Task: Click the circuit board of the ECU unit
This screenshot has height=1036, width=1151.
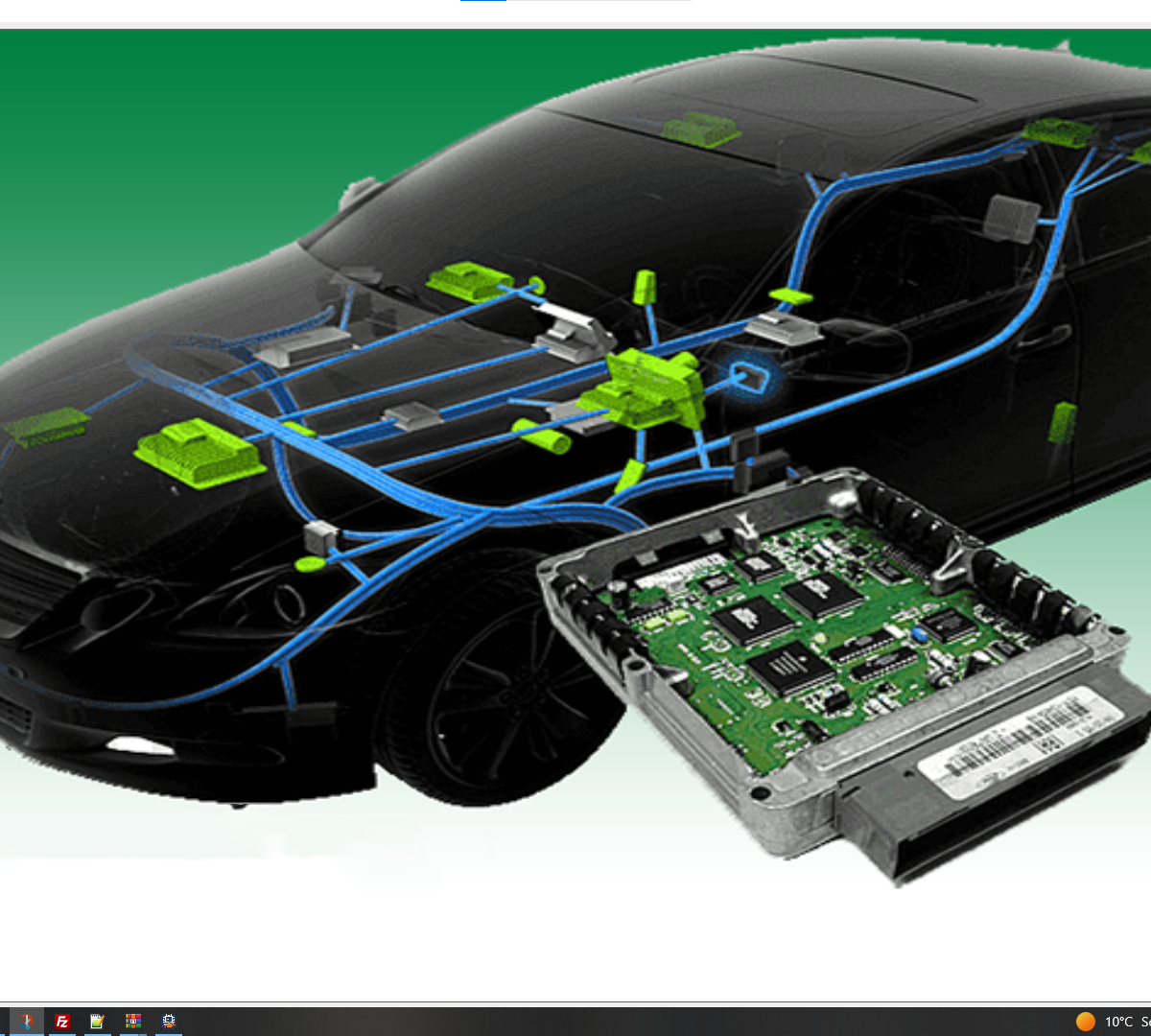Action: (x=815, y=624)
